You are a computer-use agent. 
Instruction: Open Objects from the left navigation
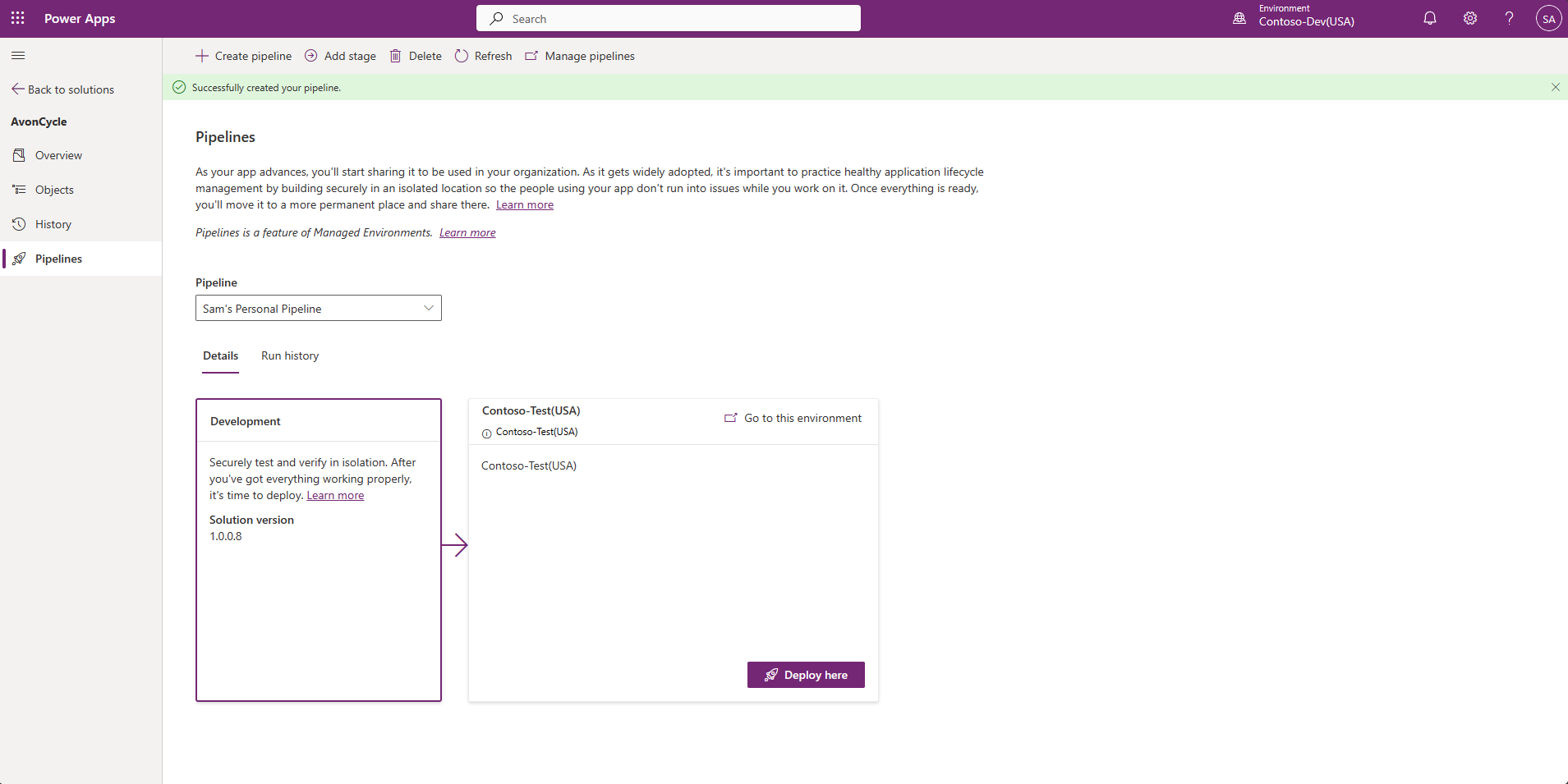point(19,189)
